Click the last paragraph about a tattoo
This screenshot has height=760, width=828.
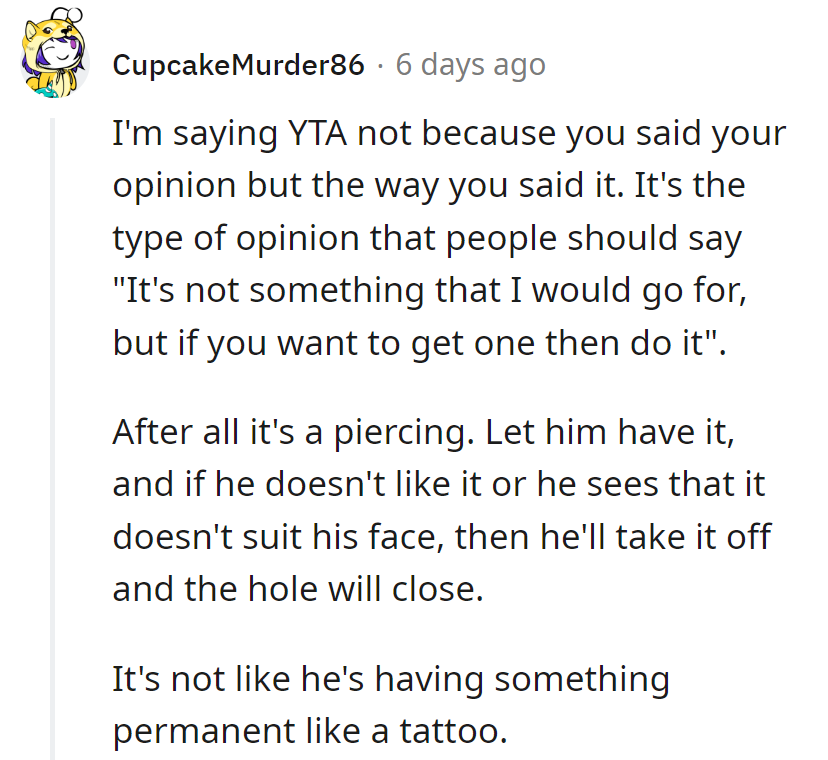point(390,705)
